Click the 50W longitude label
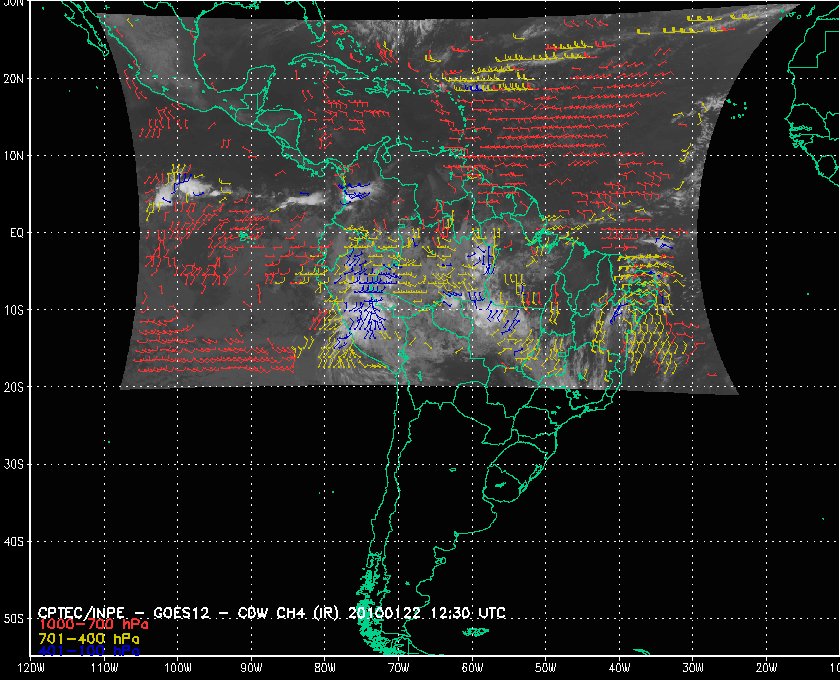 [x=545, y=668]
